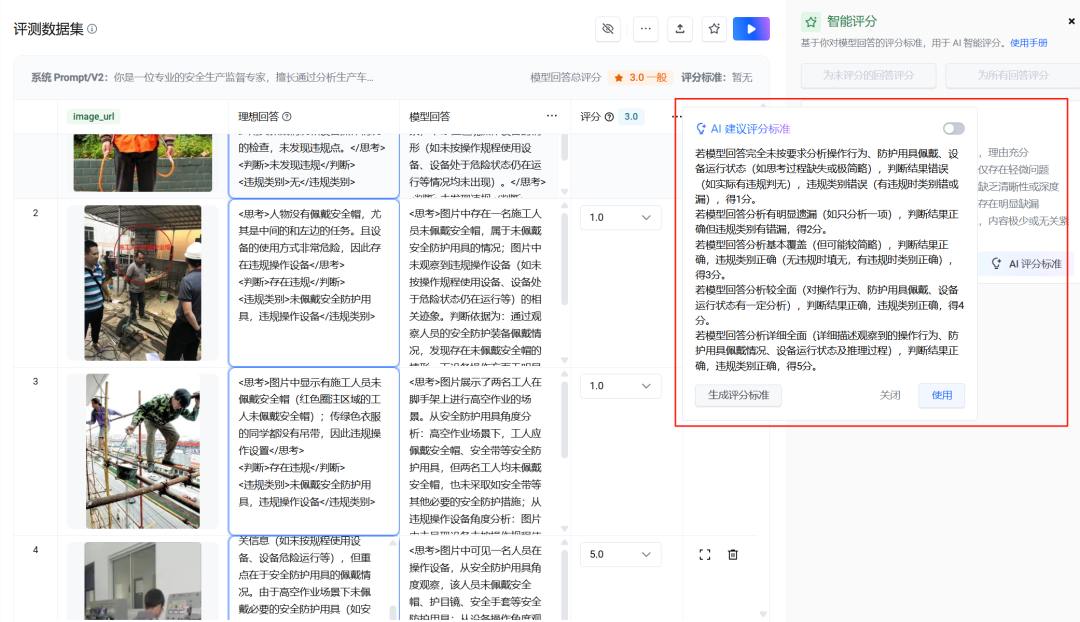Click the help icon next to 理想回答
Image resolution: width=1080 pixels, height=622 pixels.
tap(287, 117)
